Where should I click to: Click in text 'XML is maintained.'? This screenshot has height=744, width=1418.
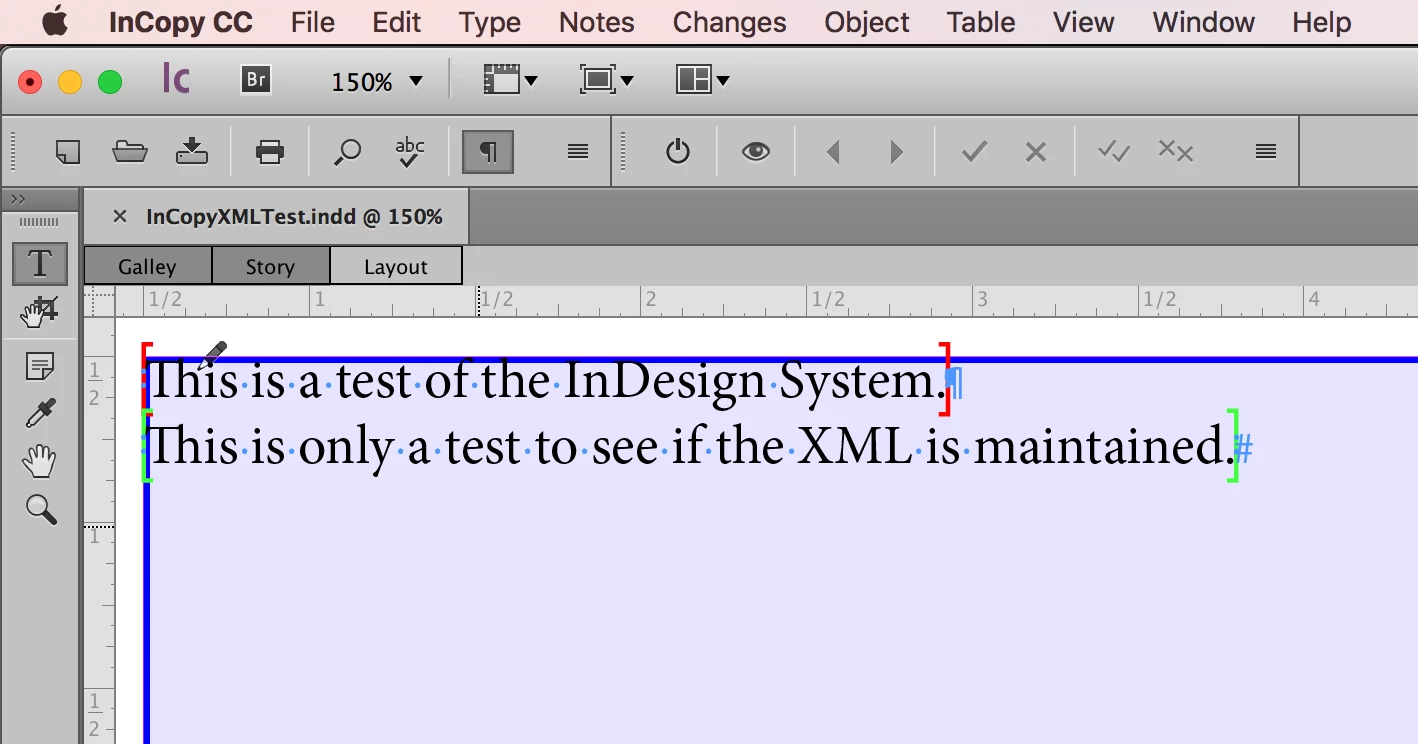pyautogui.click(x=1018, y=446)
